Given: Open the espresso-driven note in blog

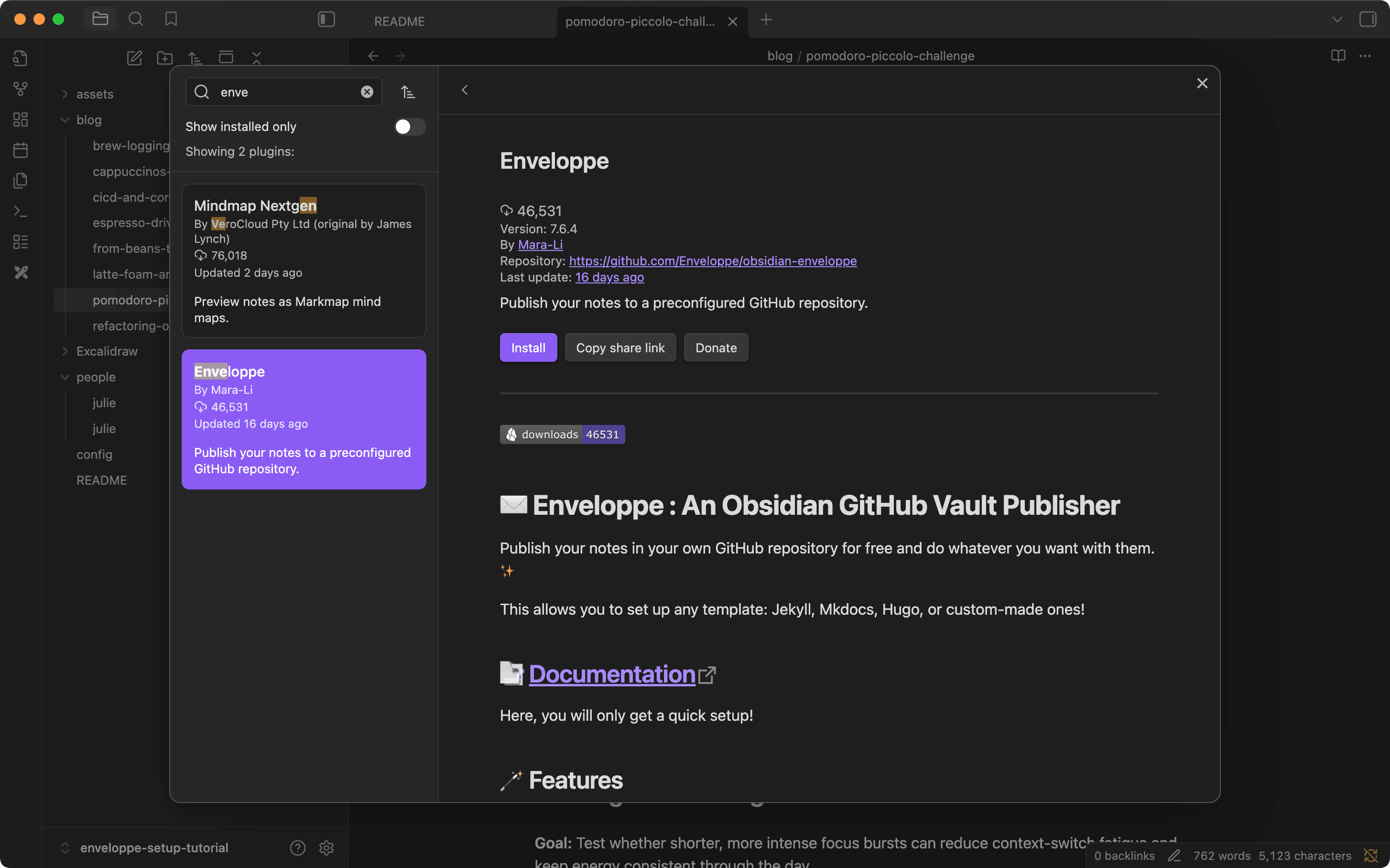Looking at the screenshot, I should pos(131,223).
